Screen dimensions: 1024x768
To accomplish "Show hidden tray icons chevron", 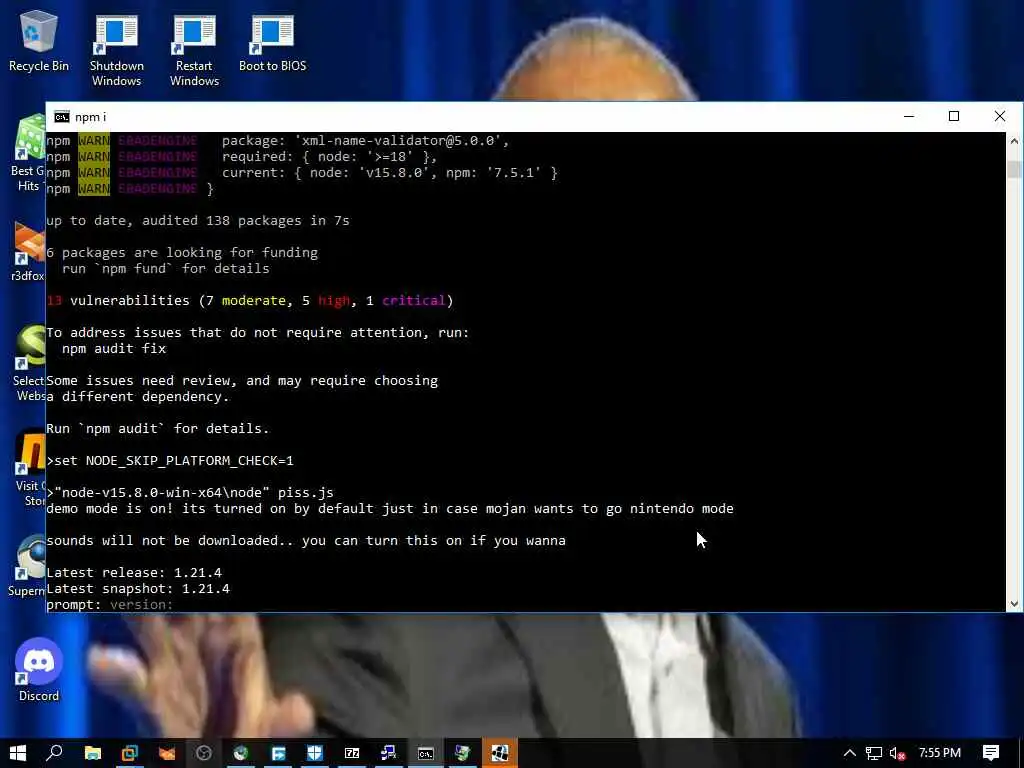I will click(x=850, y=754).
